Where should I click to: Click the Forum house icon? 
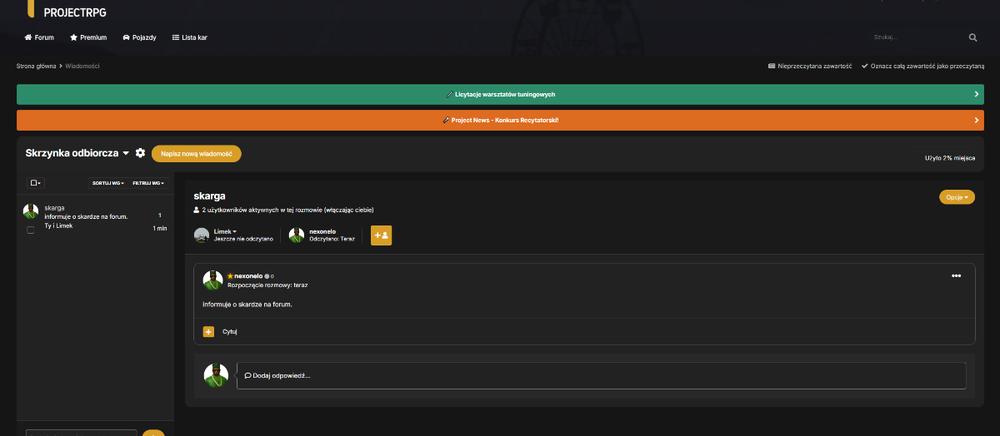pyautogui.click(x=28, y=38)
